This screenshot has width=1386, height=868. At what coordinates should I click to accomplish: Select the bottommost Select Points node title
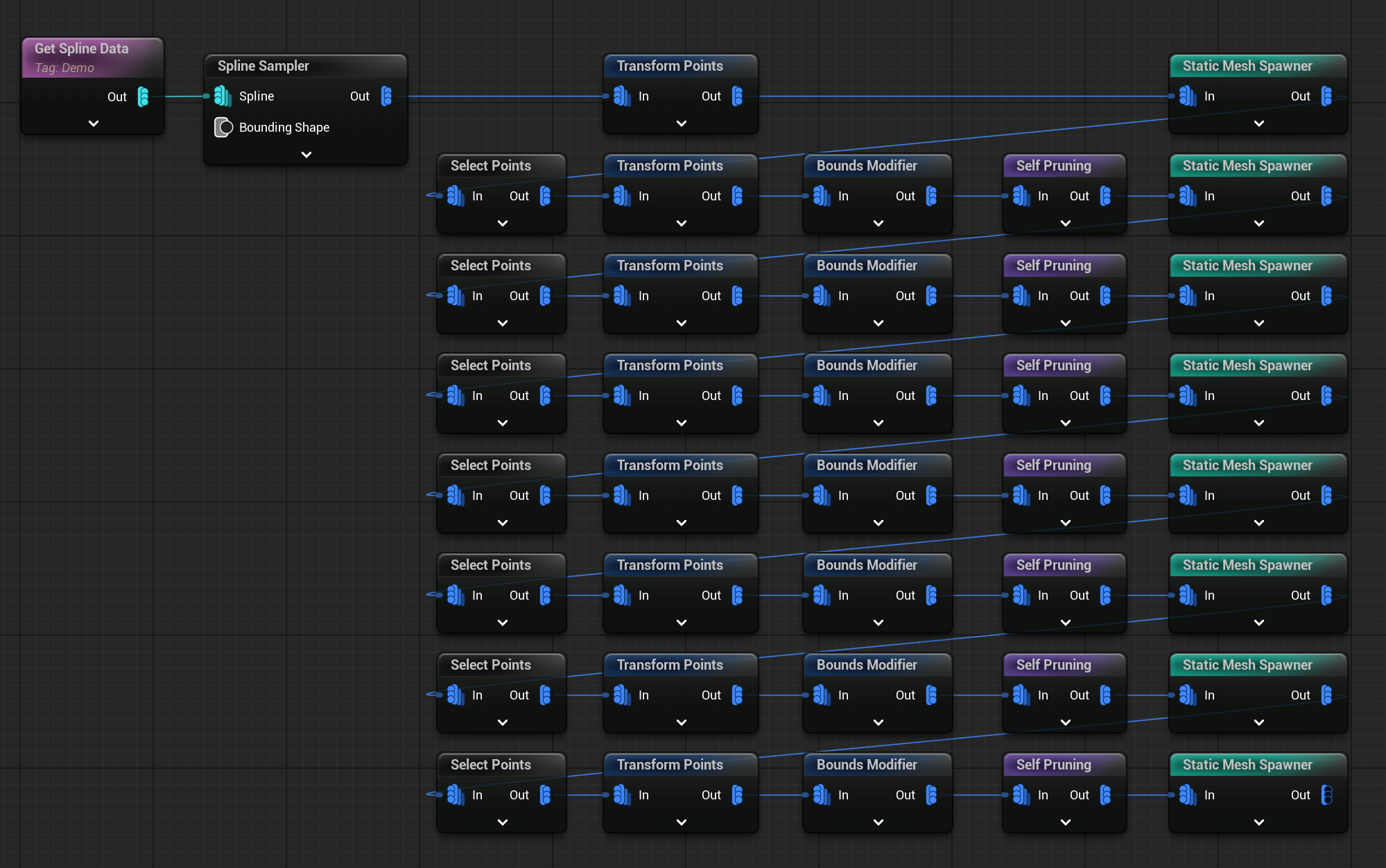(x=491, y=765)
